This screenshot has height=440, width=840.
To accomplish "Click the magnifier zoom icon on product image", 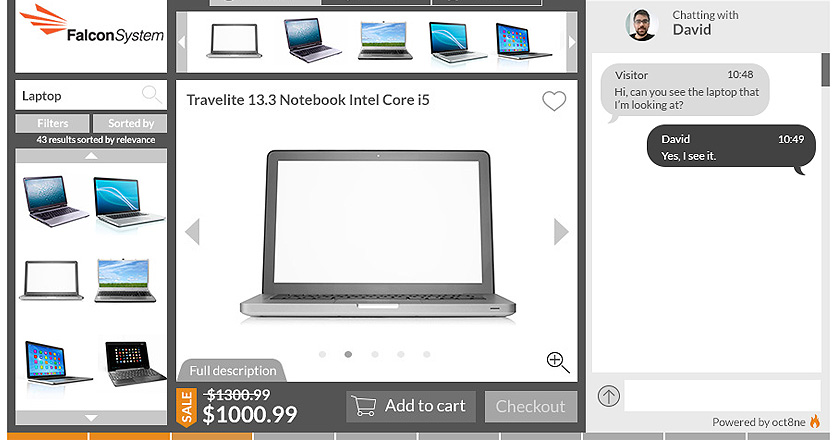I will click(558, 362).
